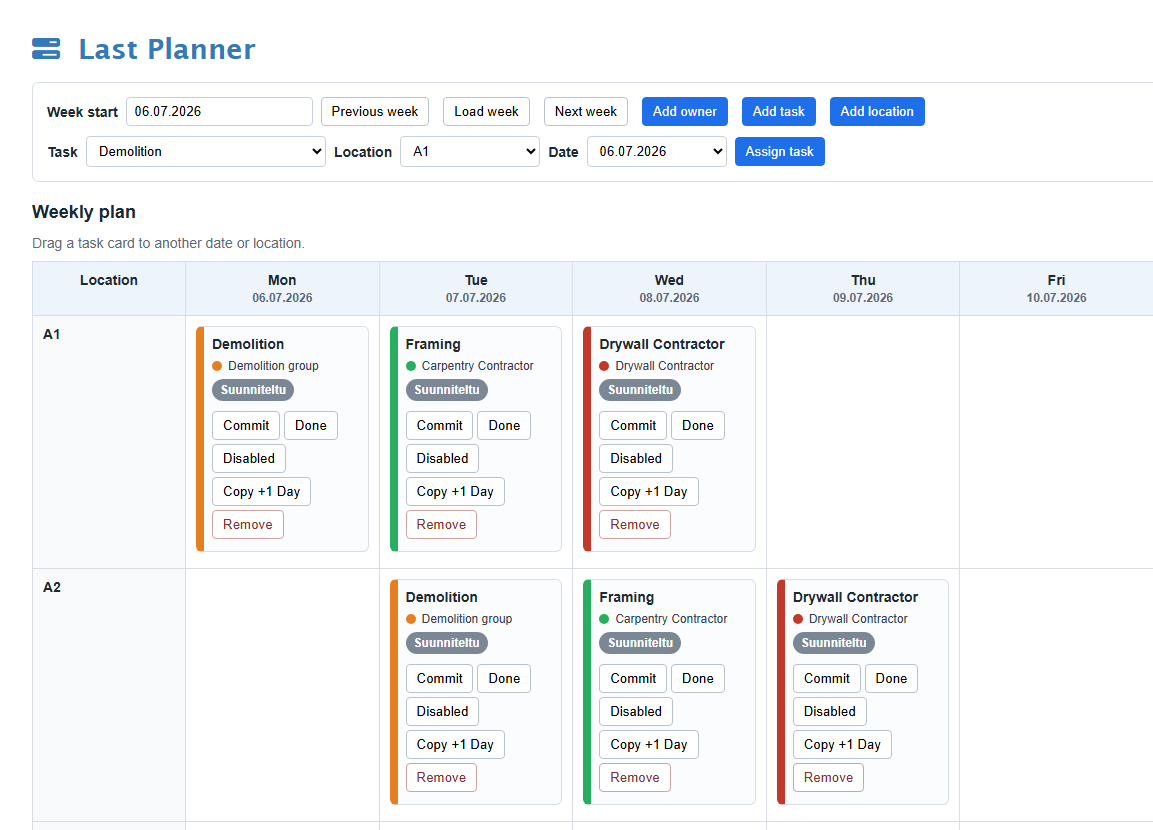The height and width of the screenshot is (830, 1153).
Task: Click the orange dot on A1 Demolition card
Action: click(x=217, y=366)
